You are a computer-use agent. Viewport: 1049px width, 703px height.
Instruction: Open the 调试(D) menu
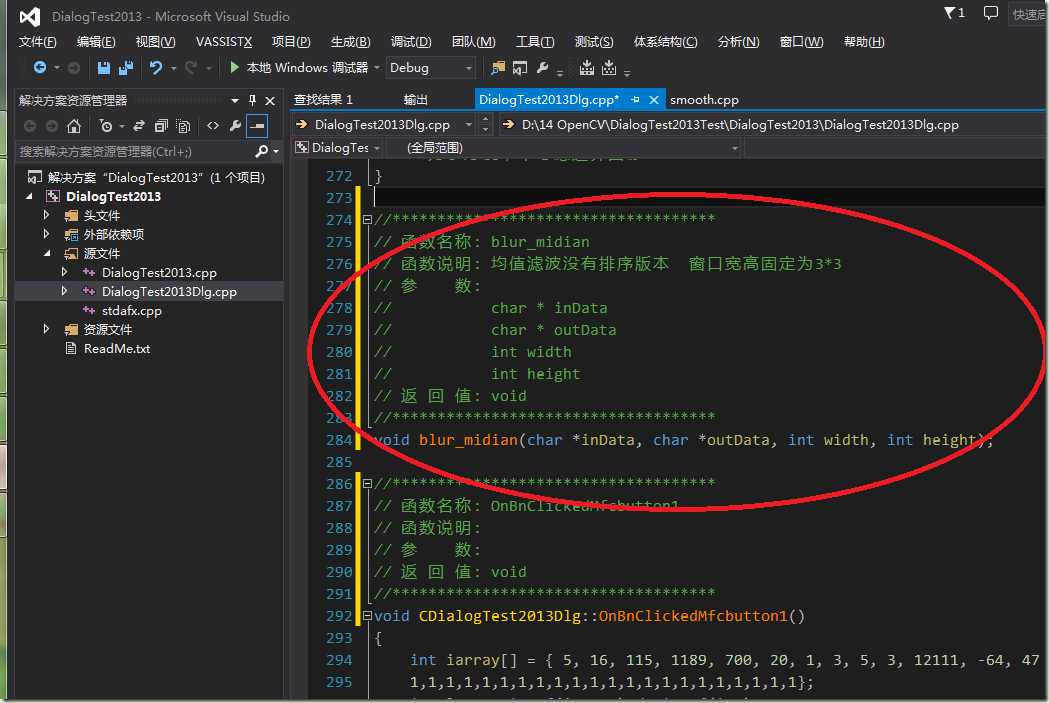tap(411, 42)
